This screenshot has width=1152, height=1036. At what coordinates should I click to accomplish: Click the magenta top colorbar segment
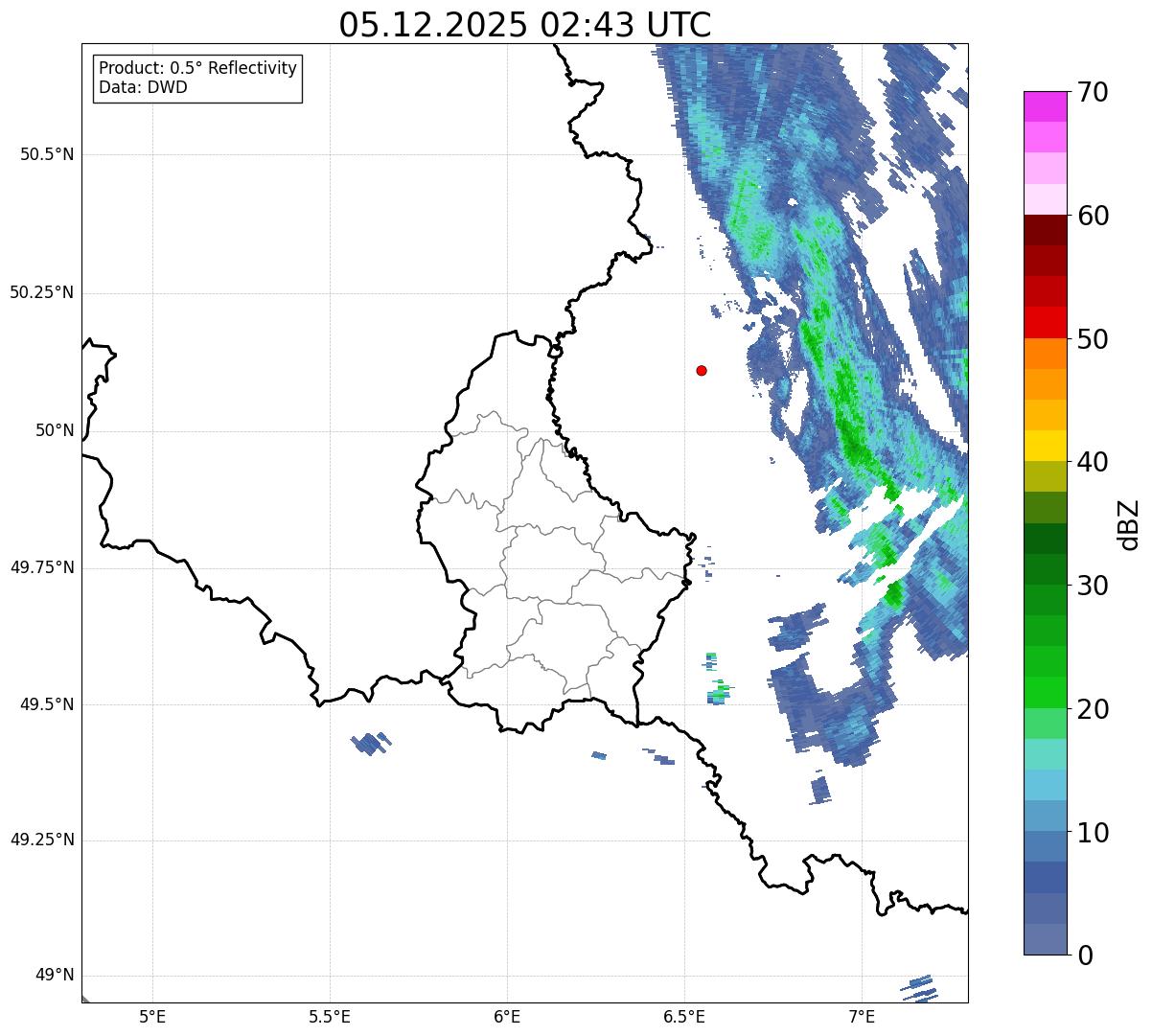click(x=1045, y=106)
